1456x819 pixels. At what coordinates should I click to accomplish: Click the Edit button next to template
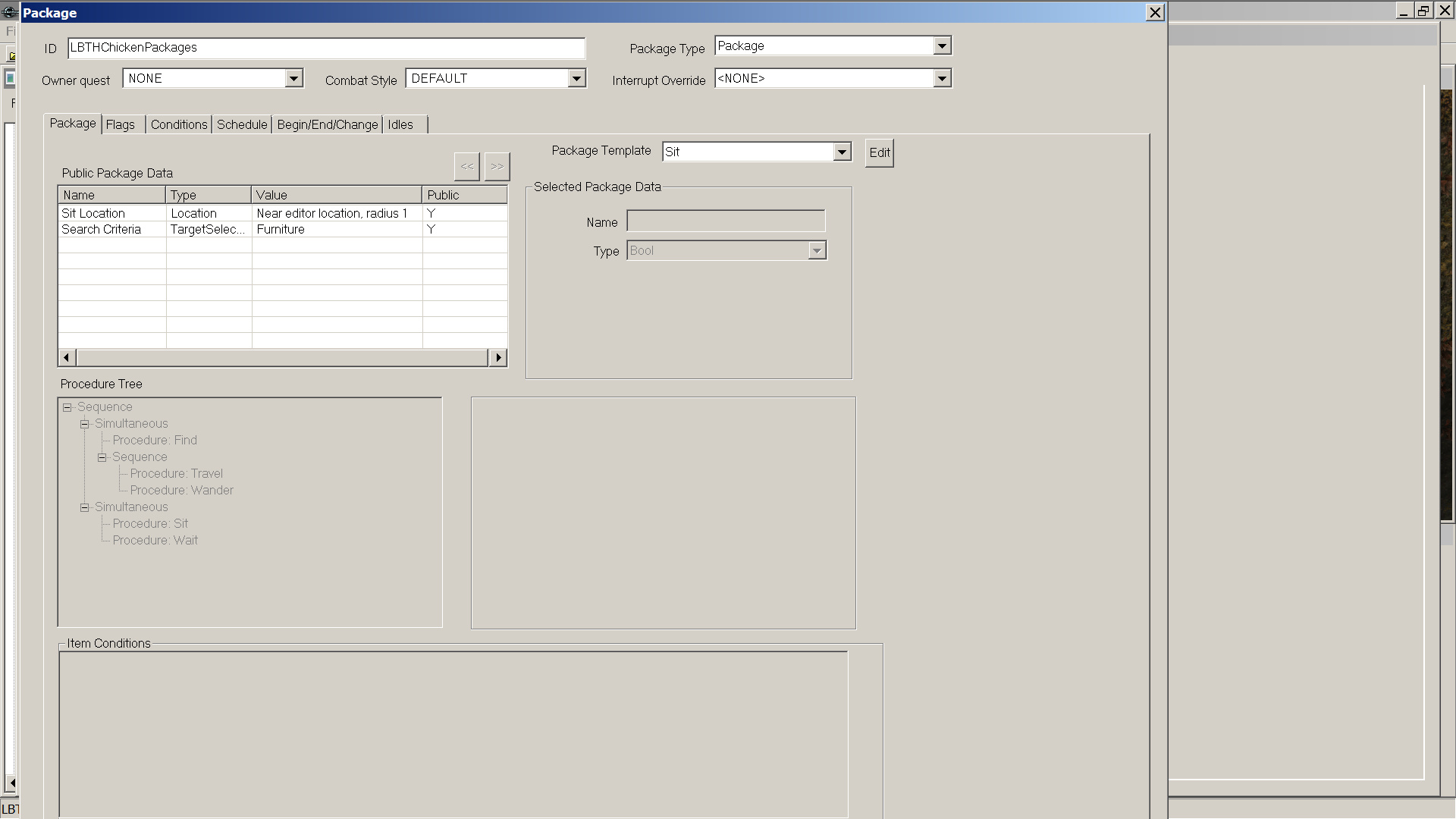point(880,152)
